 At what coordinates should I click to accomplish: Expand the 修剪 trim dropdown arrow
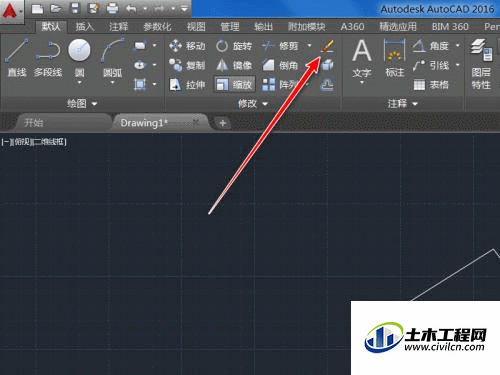tap(309, 45)
